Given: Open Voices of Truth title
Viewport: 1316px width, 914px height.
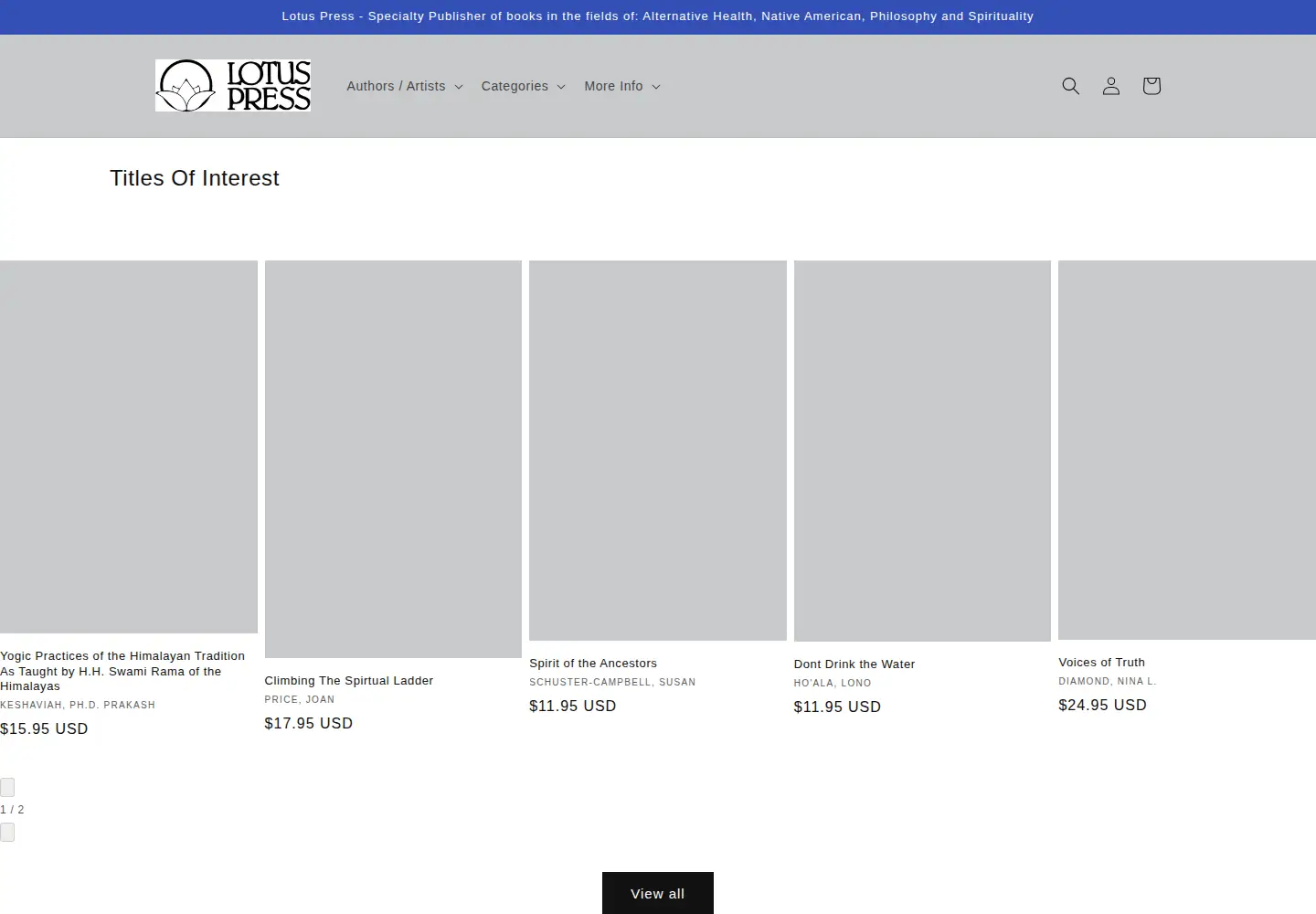Looking at the screenshot, I should tap(1101, 663).
